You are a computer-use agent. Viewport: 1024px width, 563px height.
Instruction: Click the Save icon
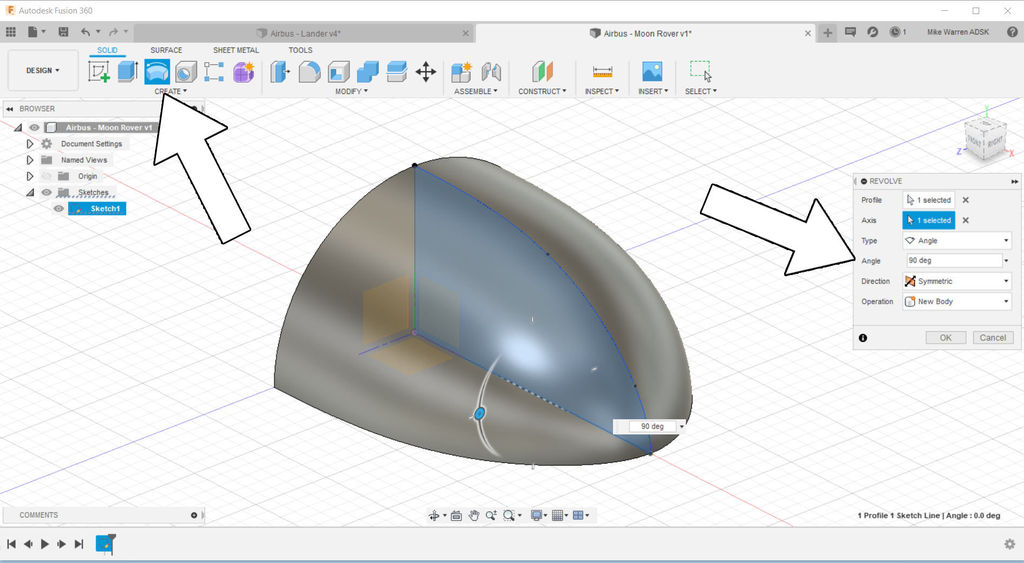click(63, 31)
